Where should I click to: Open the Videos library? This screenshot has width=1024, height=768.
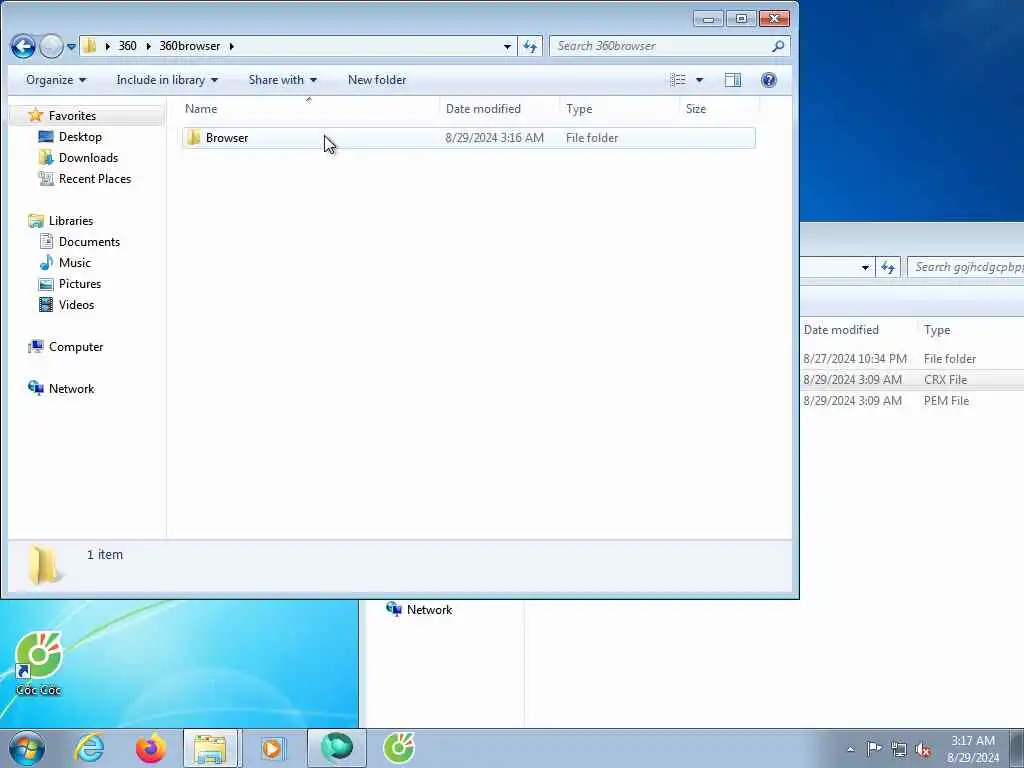pos(76,304)
